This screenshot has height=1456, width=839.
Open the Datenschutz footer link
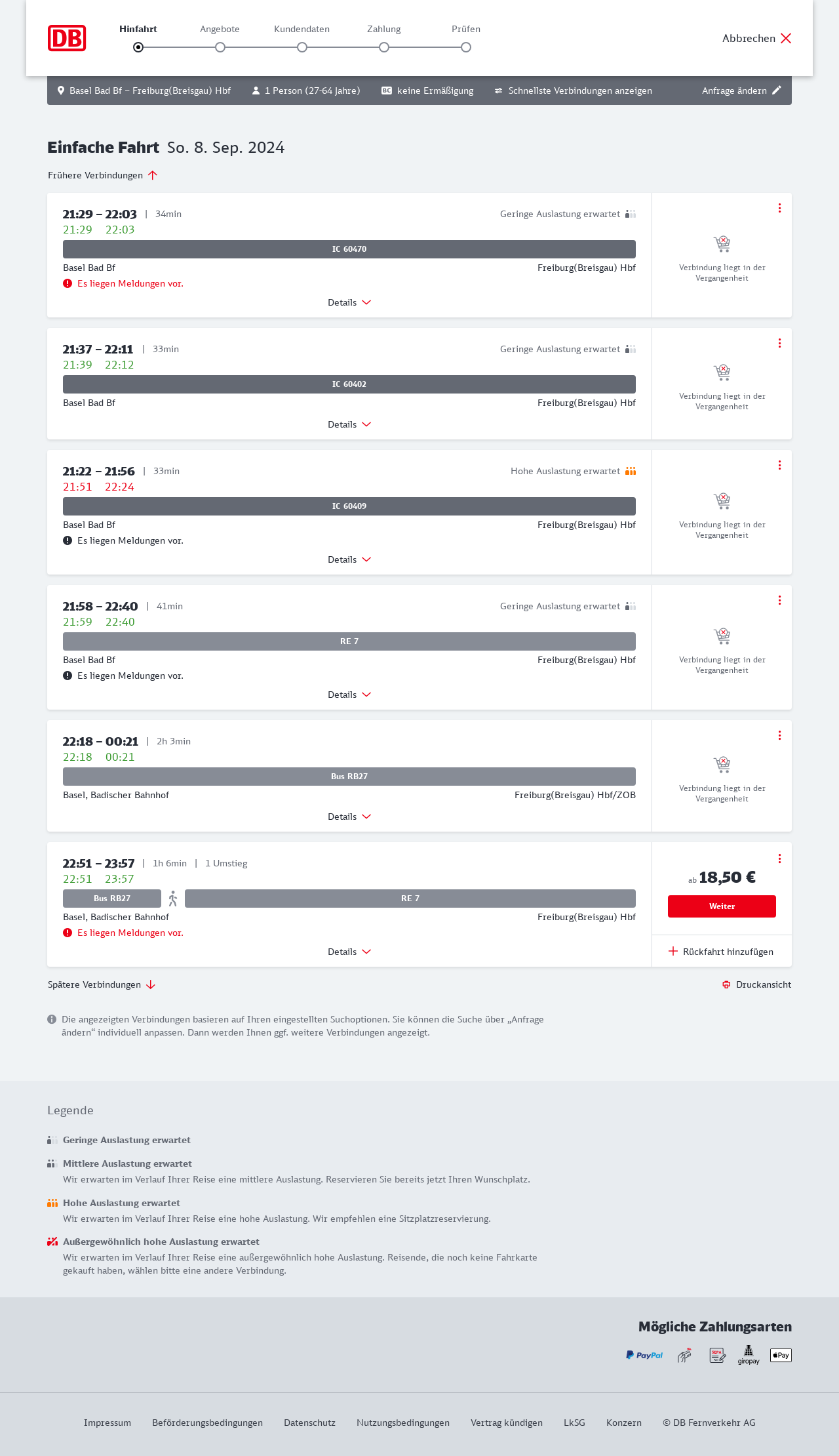pos(309,1423)
